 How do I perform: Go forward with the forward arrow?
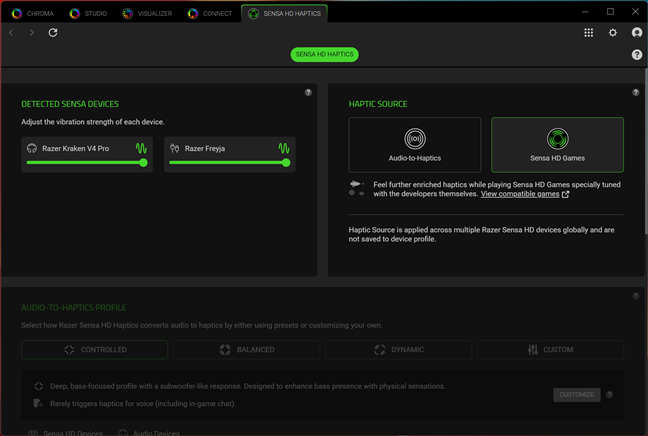point(31,33)
